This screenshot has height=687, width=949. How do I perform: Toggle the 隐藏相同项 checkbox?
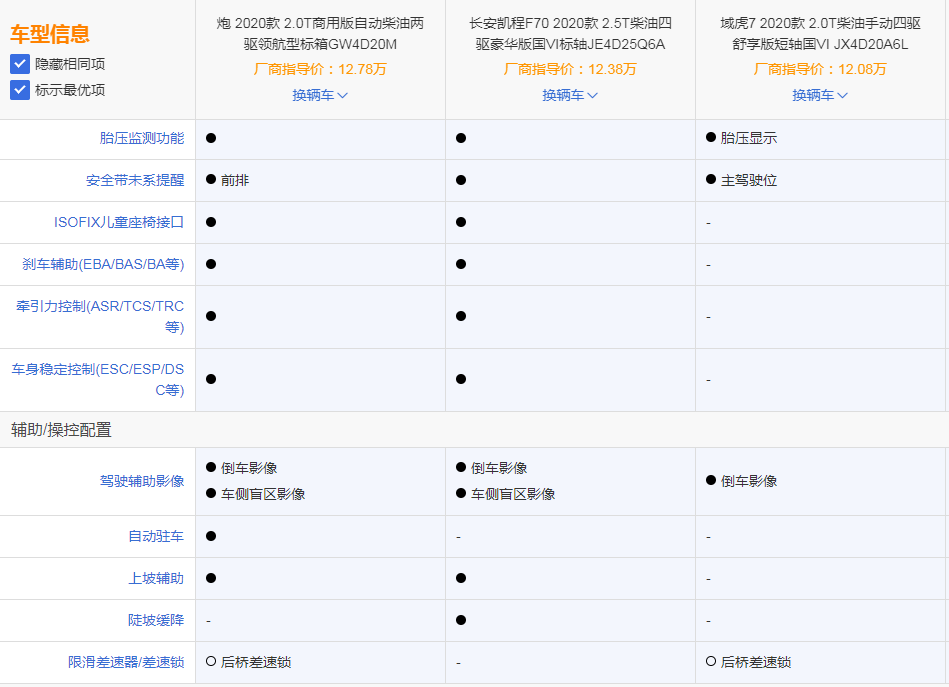coord(20,64)
